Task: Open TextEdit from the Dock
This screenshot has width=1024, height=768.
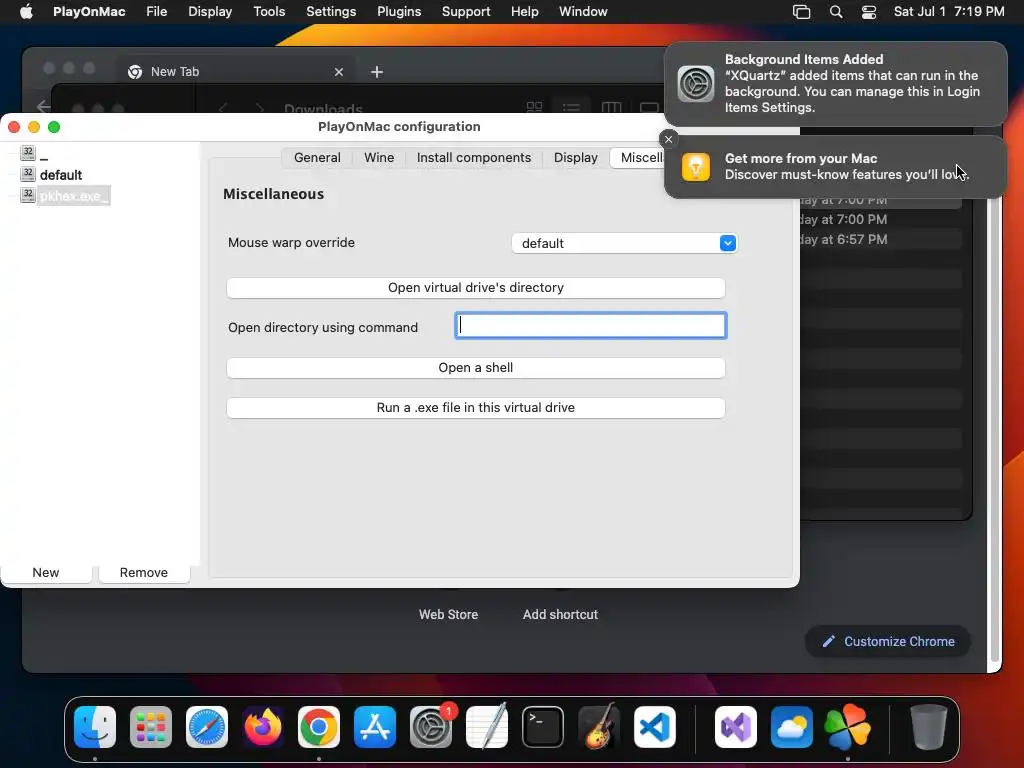Action: tap(487, 727)
